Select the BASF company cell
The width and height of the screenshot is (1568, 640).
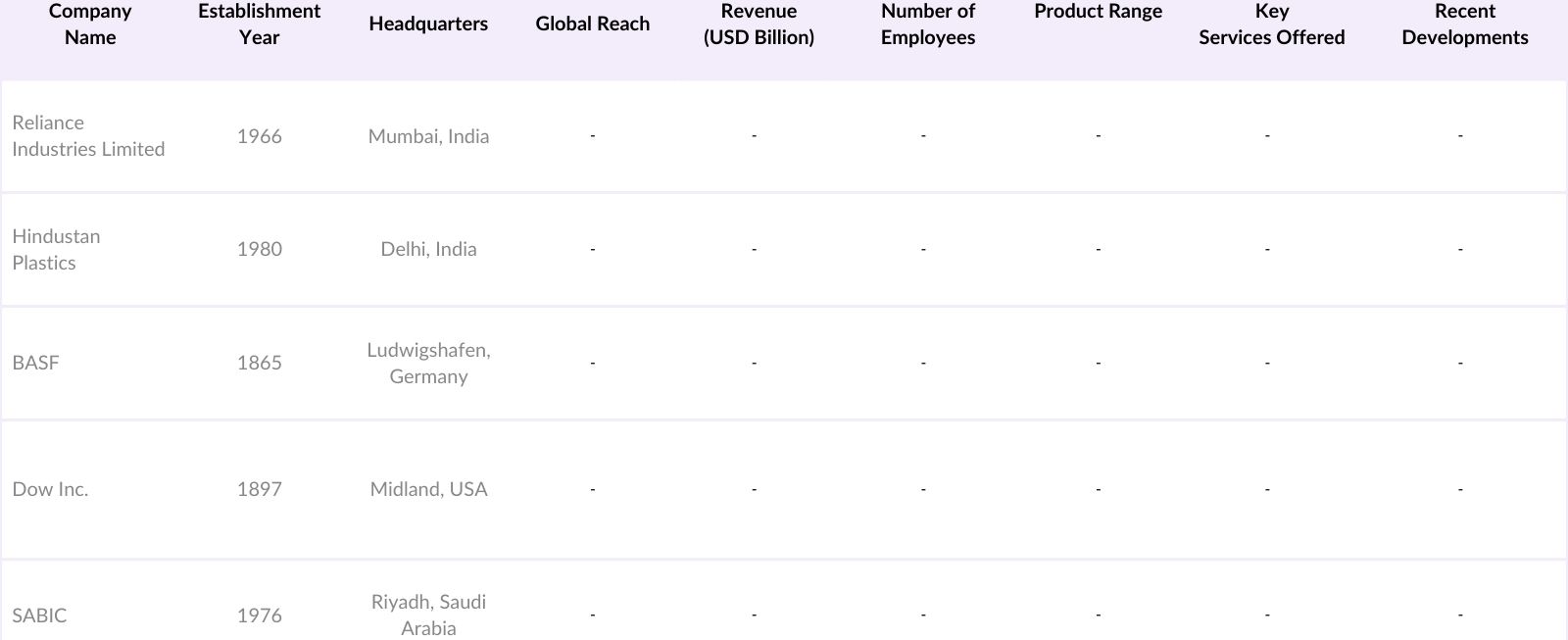pos(36,363)
